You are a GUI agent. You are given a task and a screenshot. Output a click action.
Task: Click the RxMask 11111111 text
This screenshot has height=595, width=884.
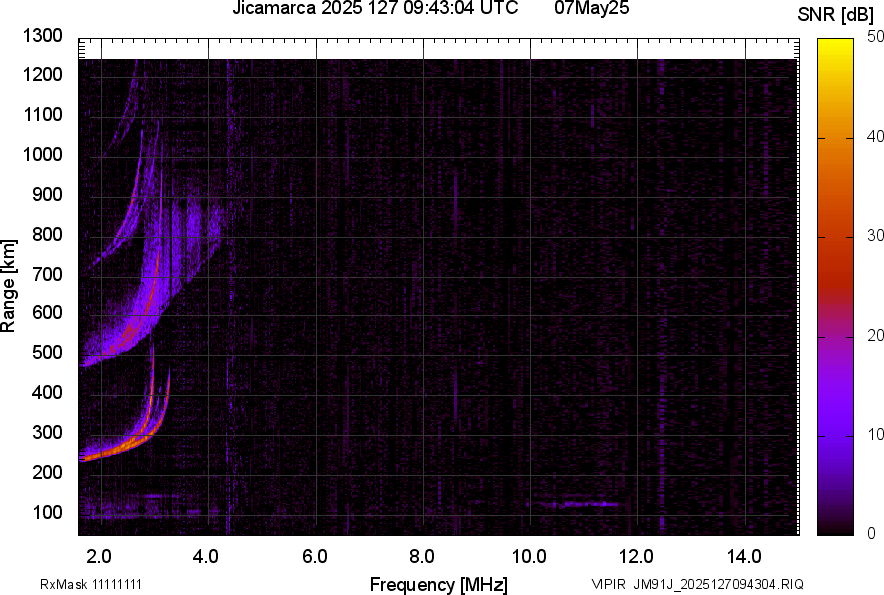91,584
